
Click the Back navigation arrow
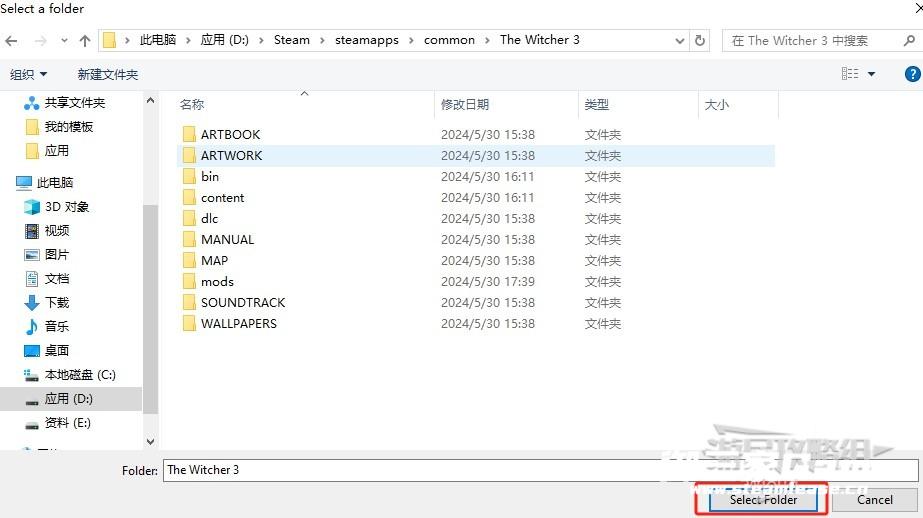click(x=12, y=40)
